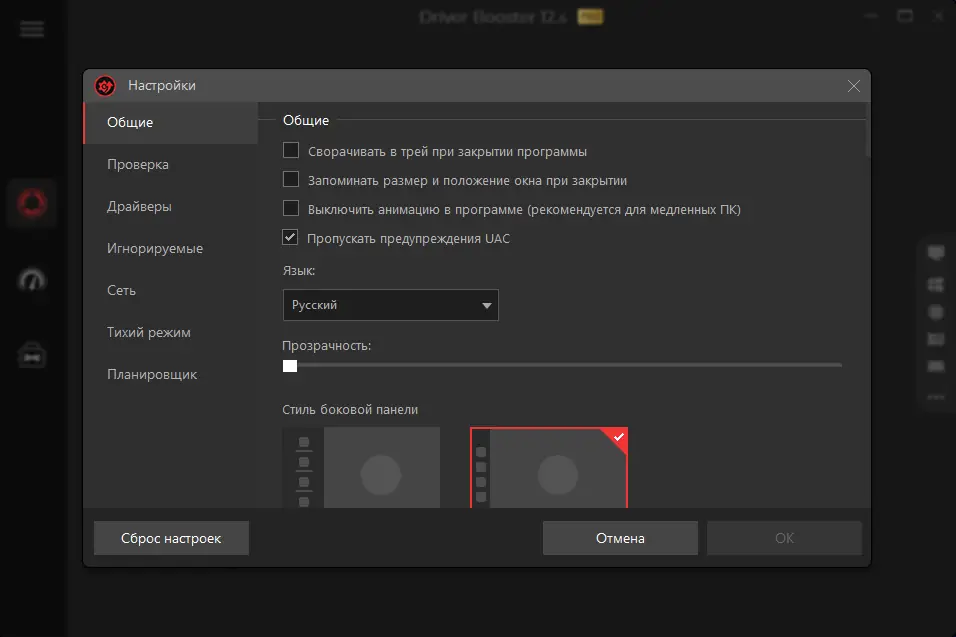Click the Прозрачность slider handle
Screen dimensions: 956x637
coord(290,366)
